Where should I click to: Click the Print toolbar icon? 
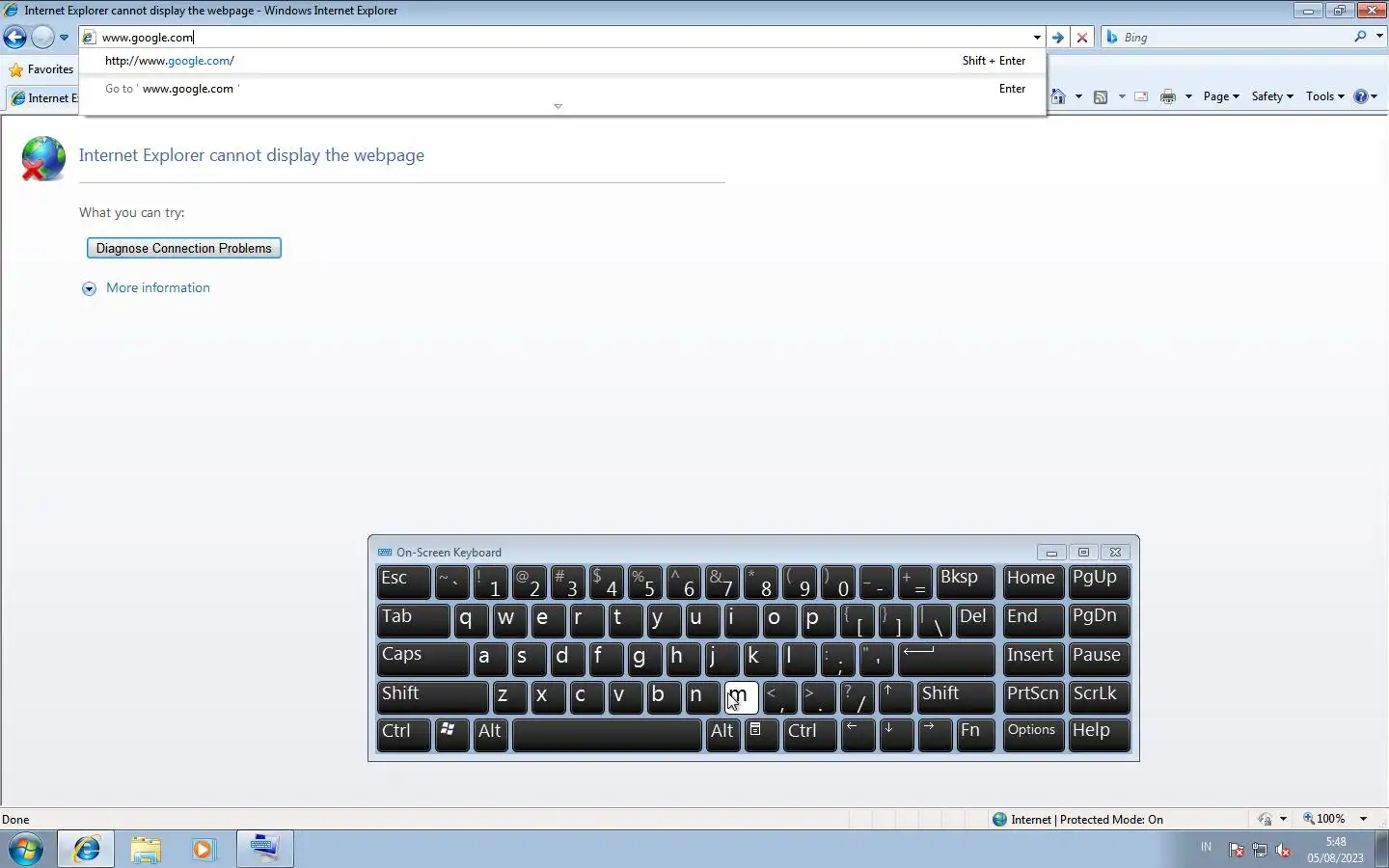click(1168, 96)
